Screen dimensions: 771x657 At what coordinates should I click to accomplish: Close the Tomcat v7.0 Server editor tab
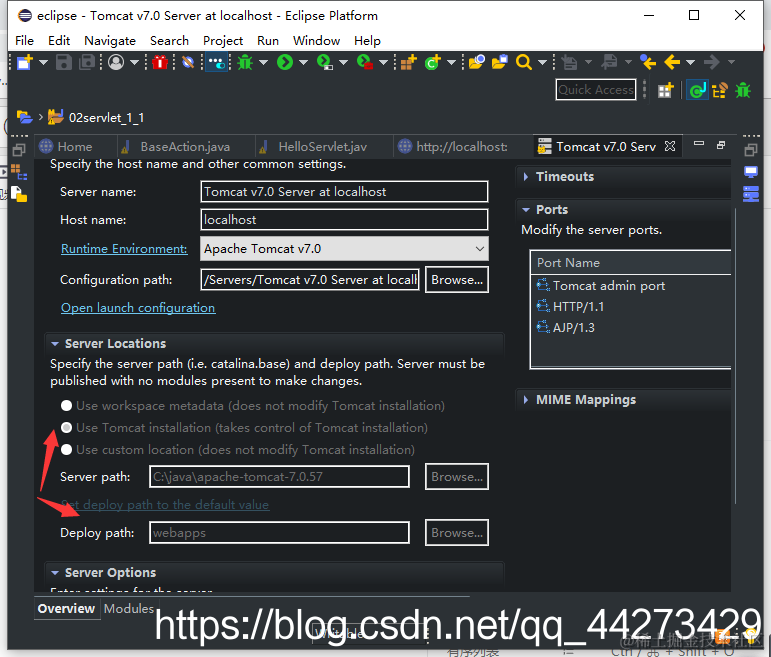click(670, 146)
